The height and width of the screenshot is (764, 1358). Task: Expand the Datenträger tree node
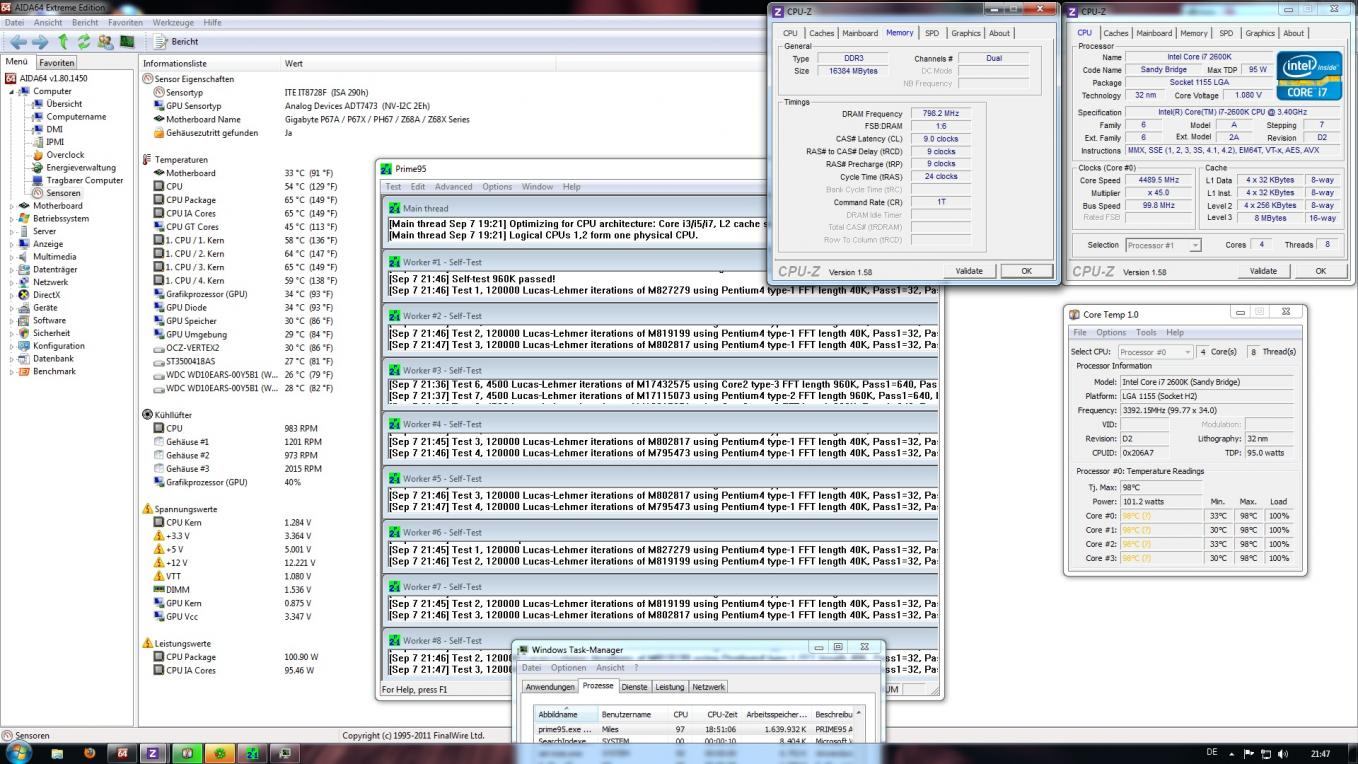click(13, 269)
